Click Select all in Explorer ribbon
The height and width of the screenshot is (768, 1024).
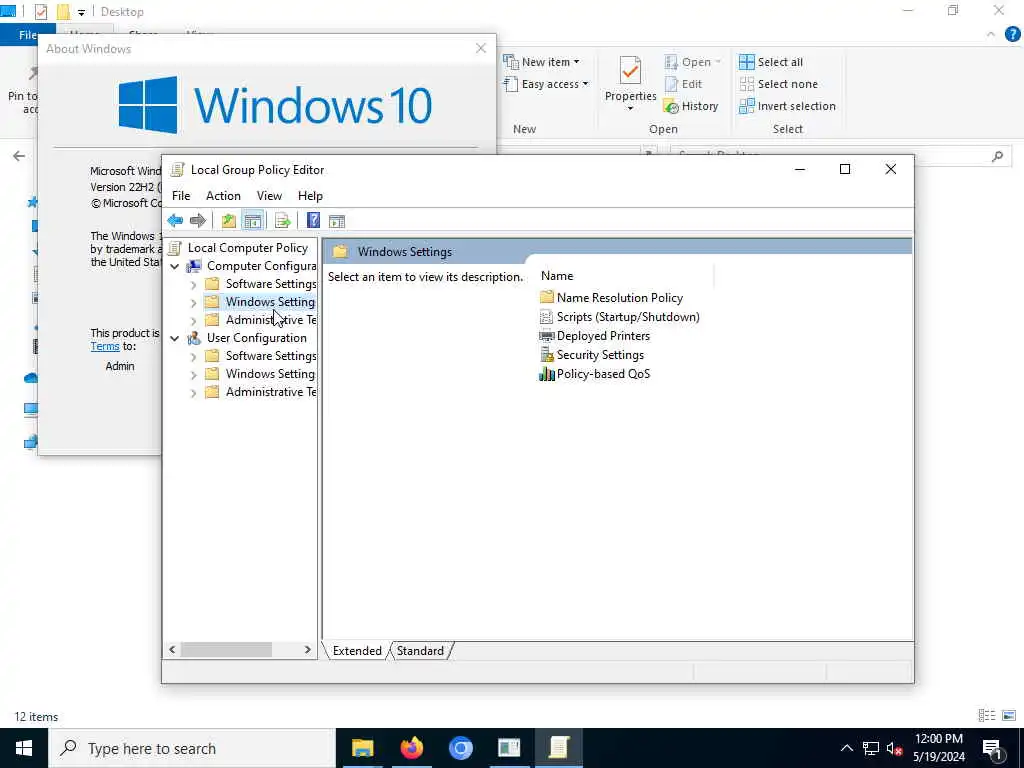coord(771,62)
